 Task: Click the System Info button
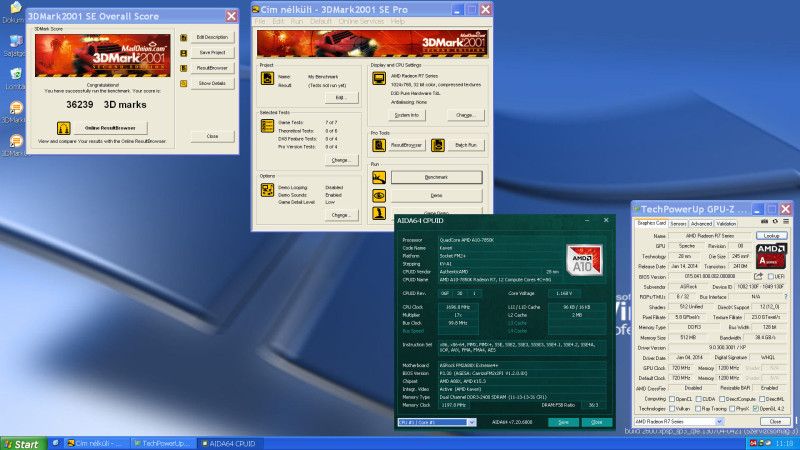click(407, 115)
